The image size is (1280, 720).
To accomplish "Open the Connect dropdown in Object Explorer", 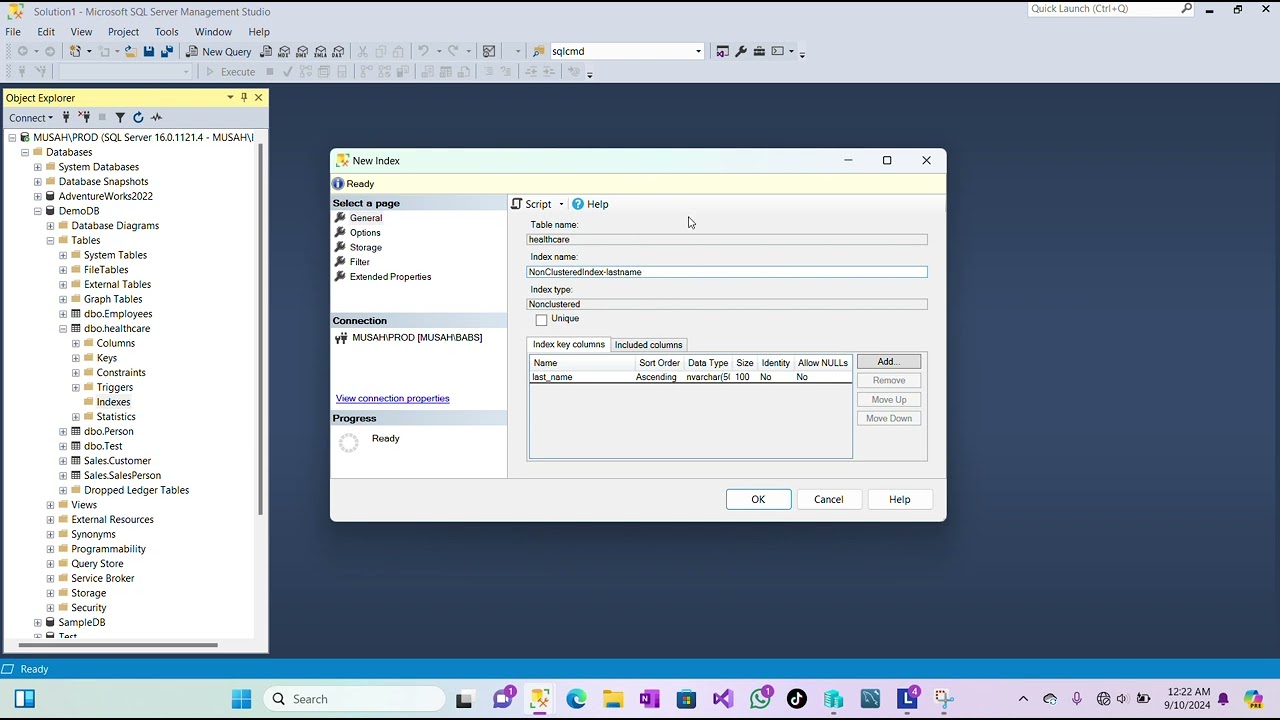I will [31, 118].
